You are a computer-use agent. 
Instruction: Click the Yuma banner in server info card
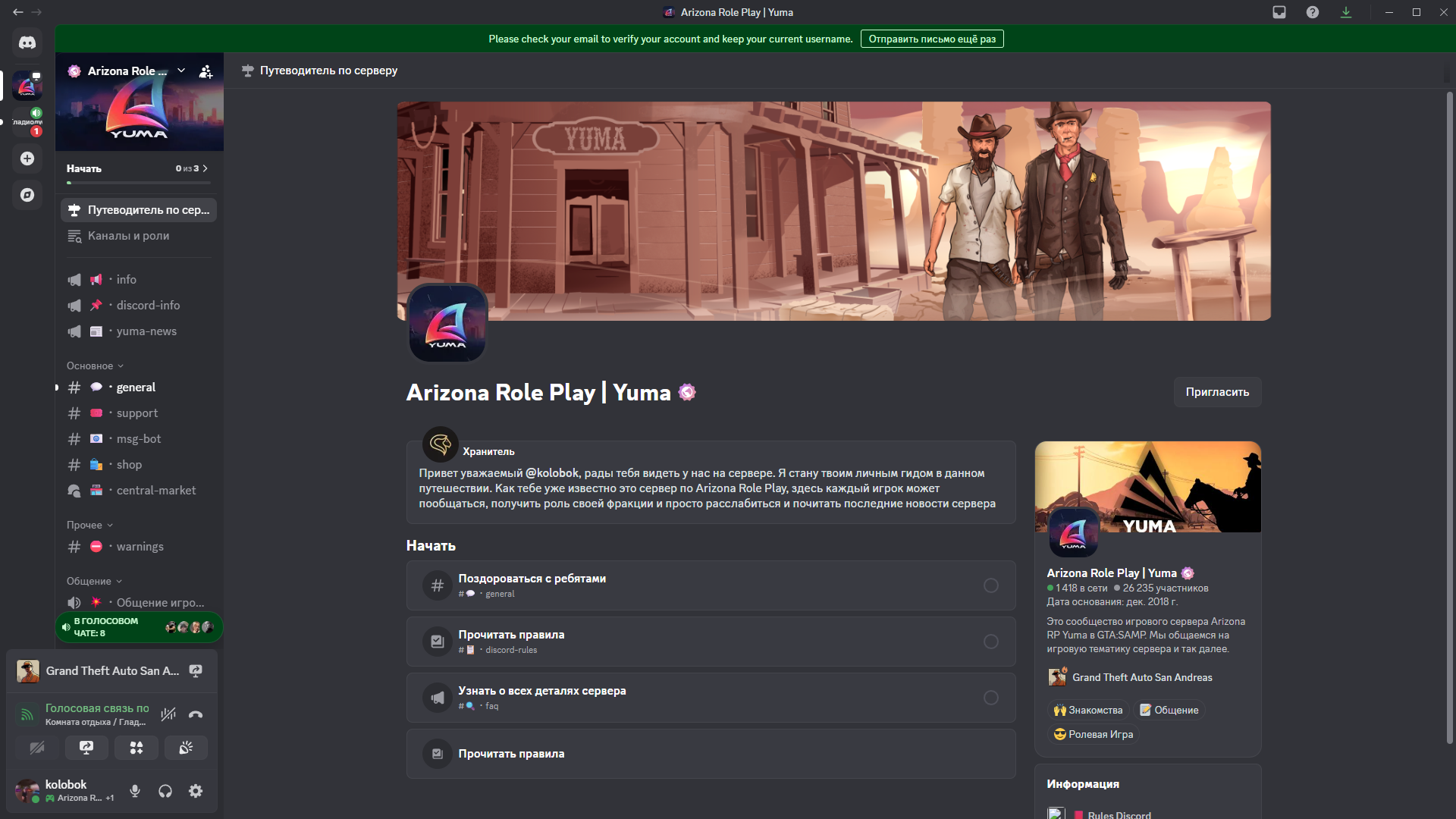pyautogui.click(x=1148, y=487)
